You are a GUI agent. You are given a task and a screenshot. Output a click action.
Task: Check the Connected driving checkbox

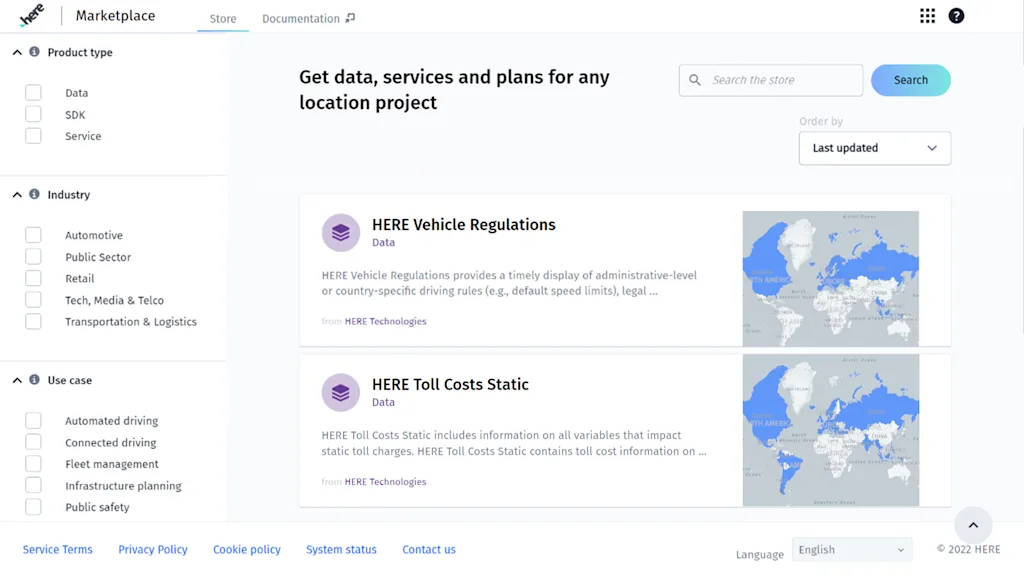(x=33, y=442)
